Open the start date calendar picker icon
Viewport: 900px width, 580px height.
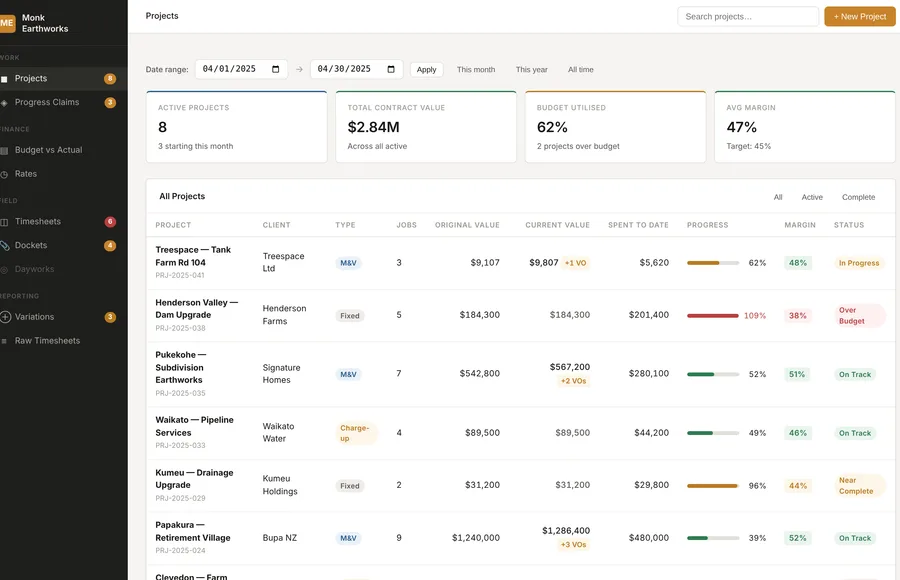276,69
